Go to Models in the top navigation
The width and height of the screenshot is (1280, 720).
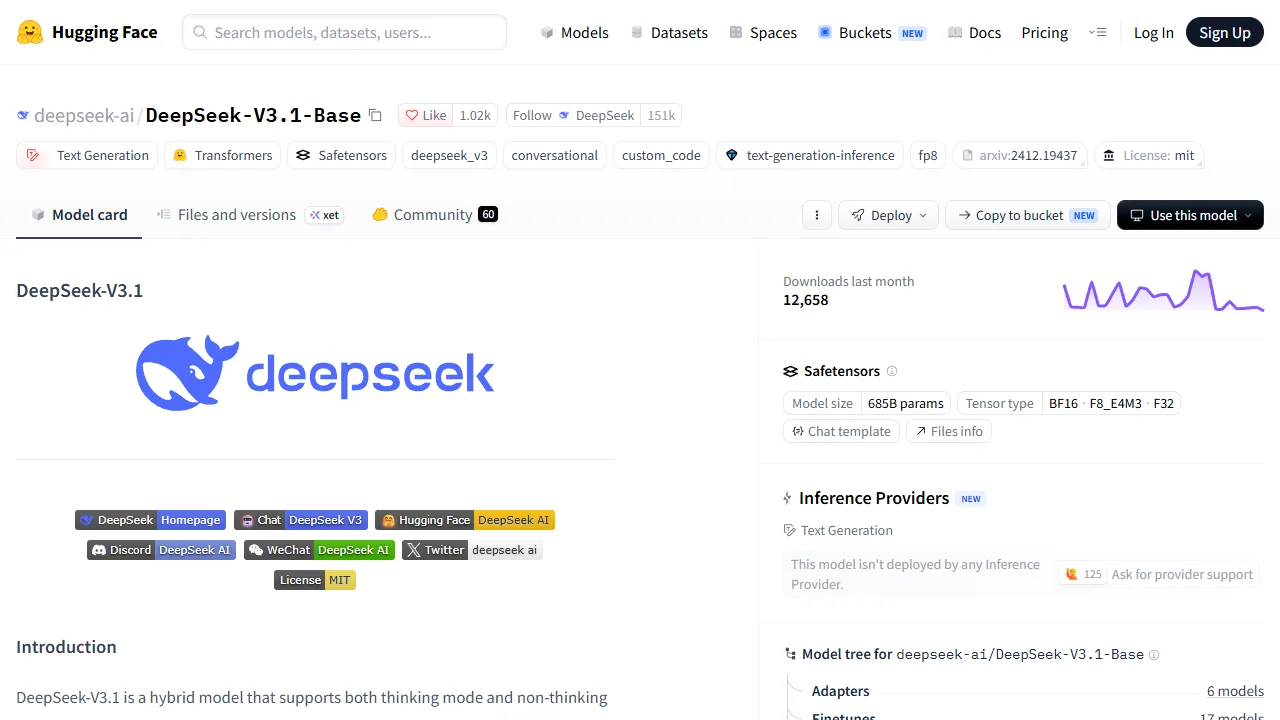point(574,32)
